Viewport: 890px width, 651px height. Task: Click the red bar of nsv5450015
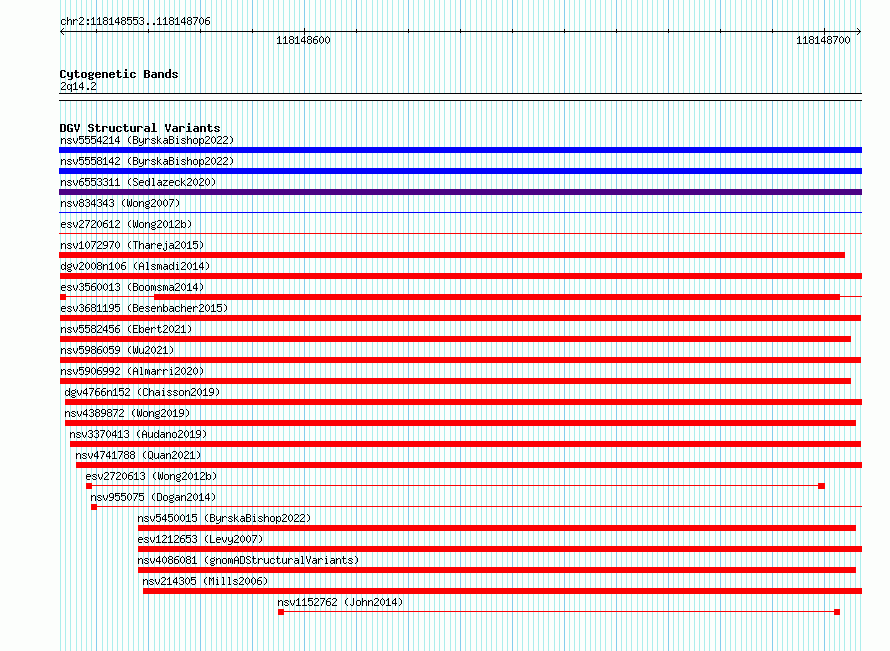click(497, 528)
